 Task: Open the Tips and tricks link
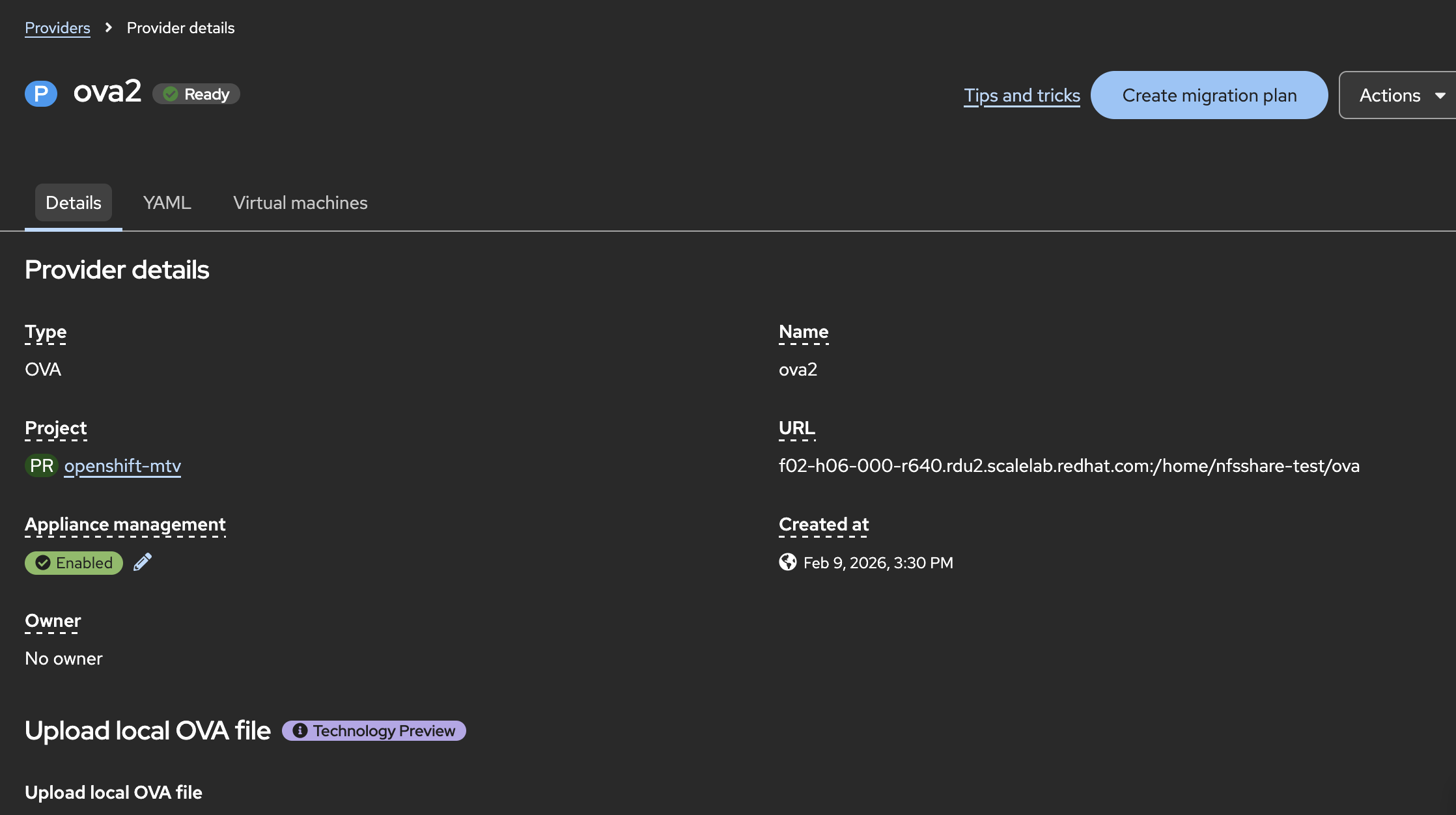click(x=1022, y=95)
